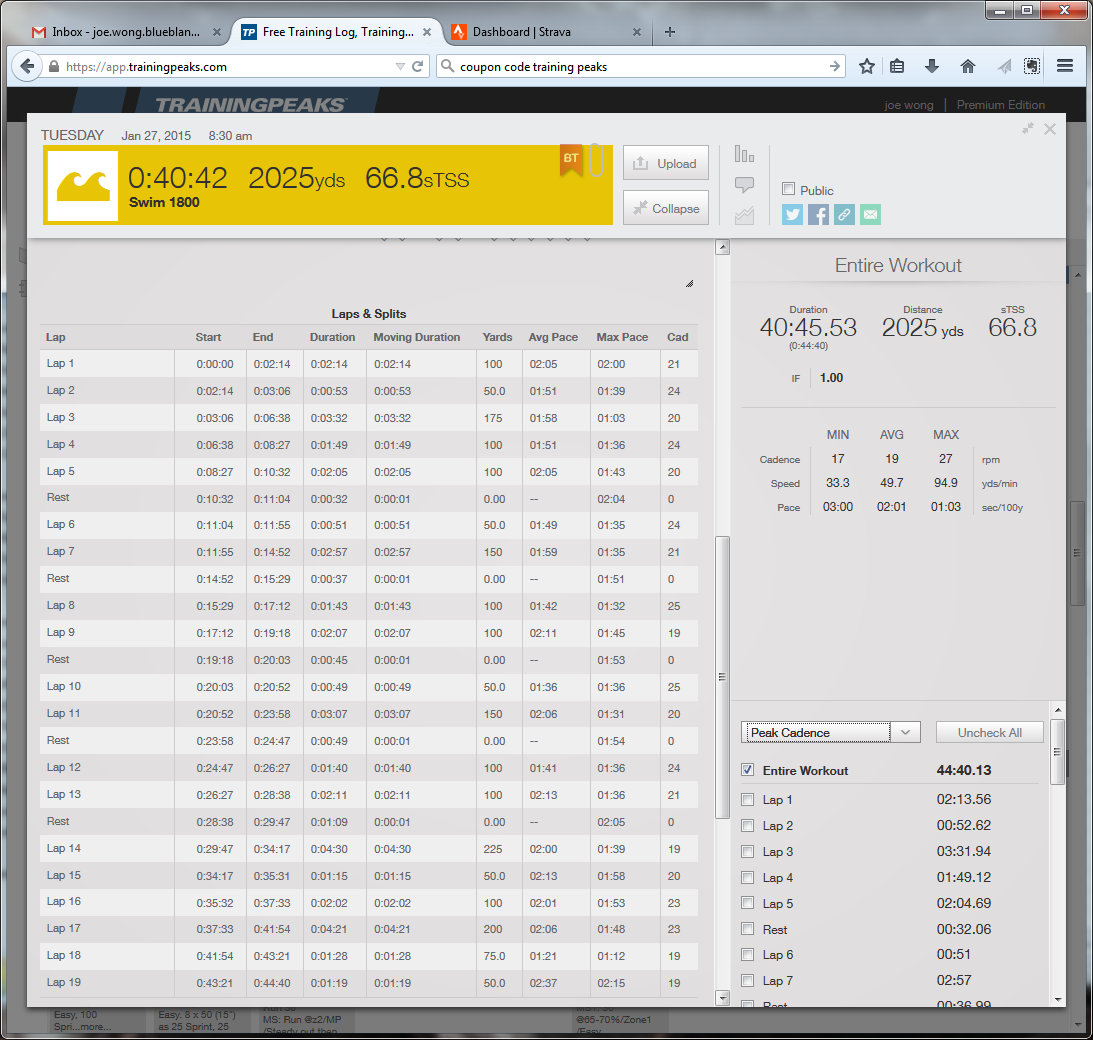1093x1040 pixels.
Task: Enable the Public checkbox
Action: [x=788, y=189]
